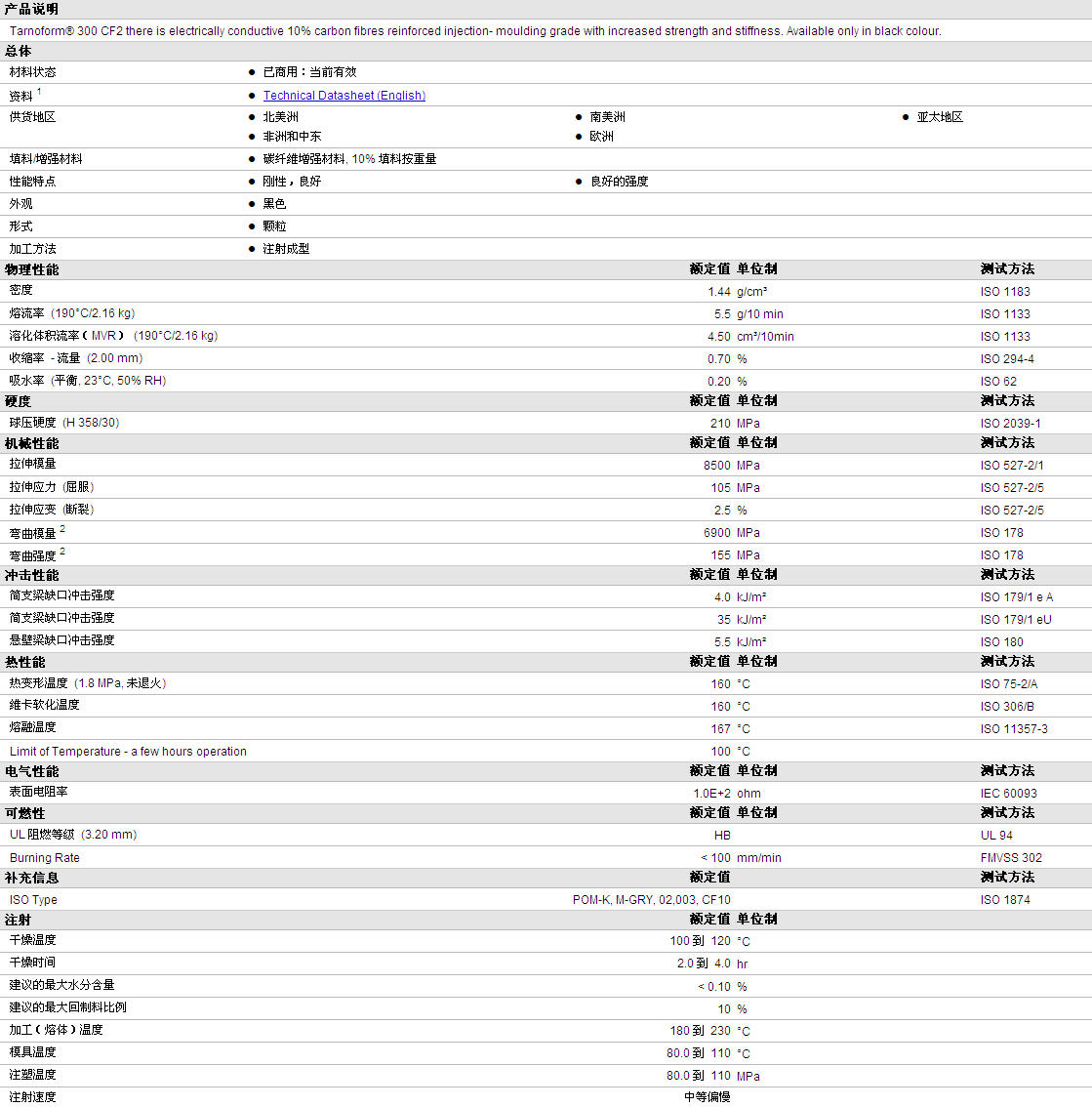Click the 干燥时间 row label
Screen dimensions: 1092x1107
(32, 963)
